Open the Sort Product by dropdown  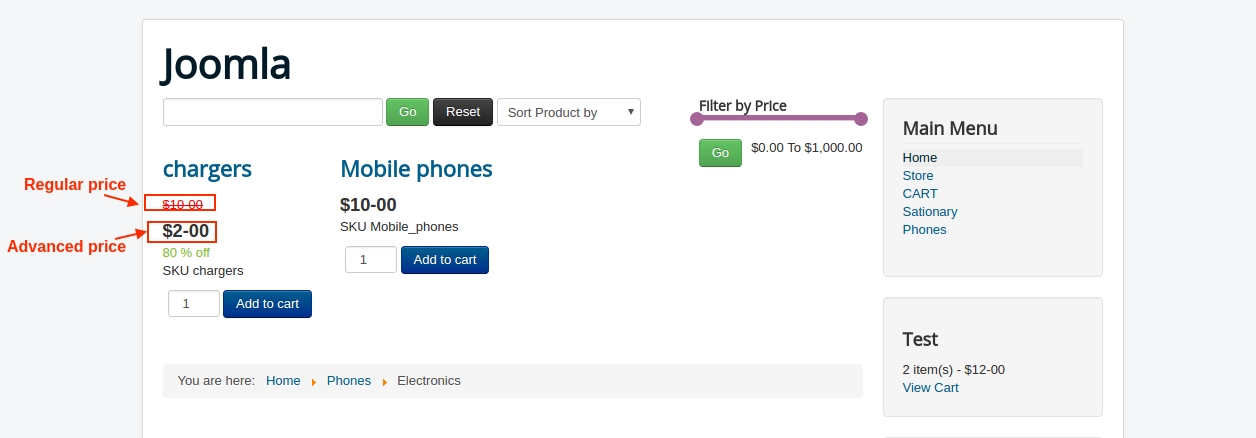(x=569, y=112)
